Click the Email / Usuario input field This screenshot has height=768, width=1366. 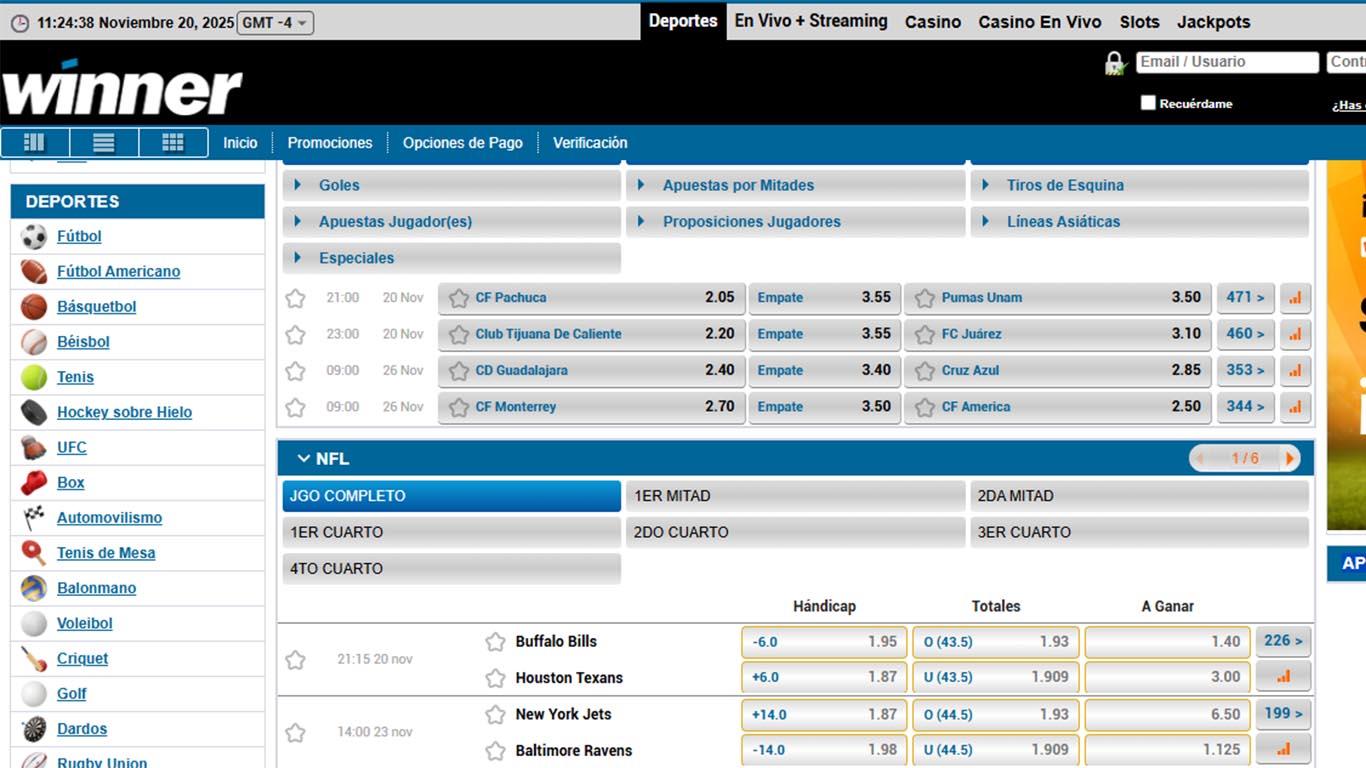pyautogui.click(x=1227, y=62)
